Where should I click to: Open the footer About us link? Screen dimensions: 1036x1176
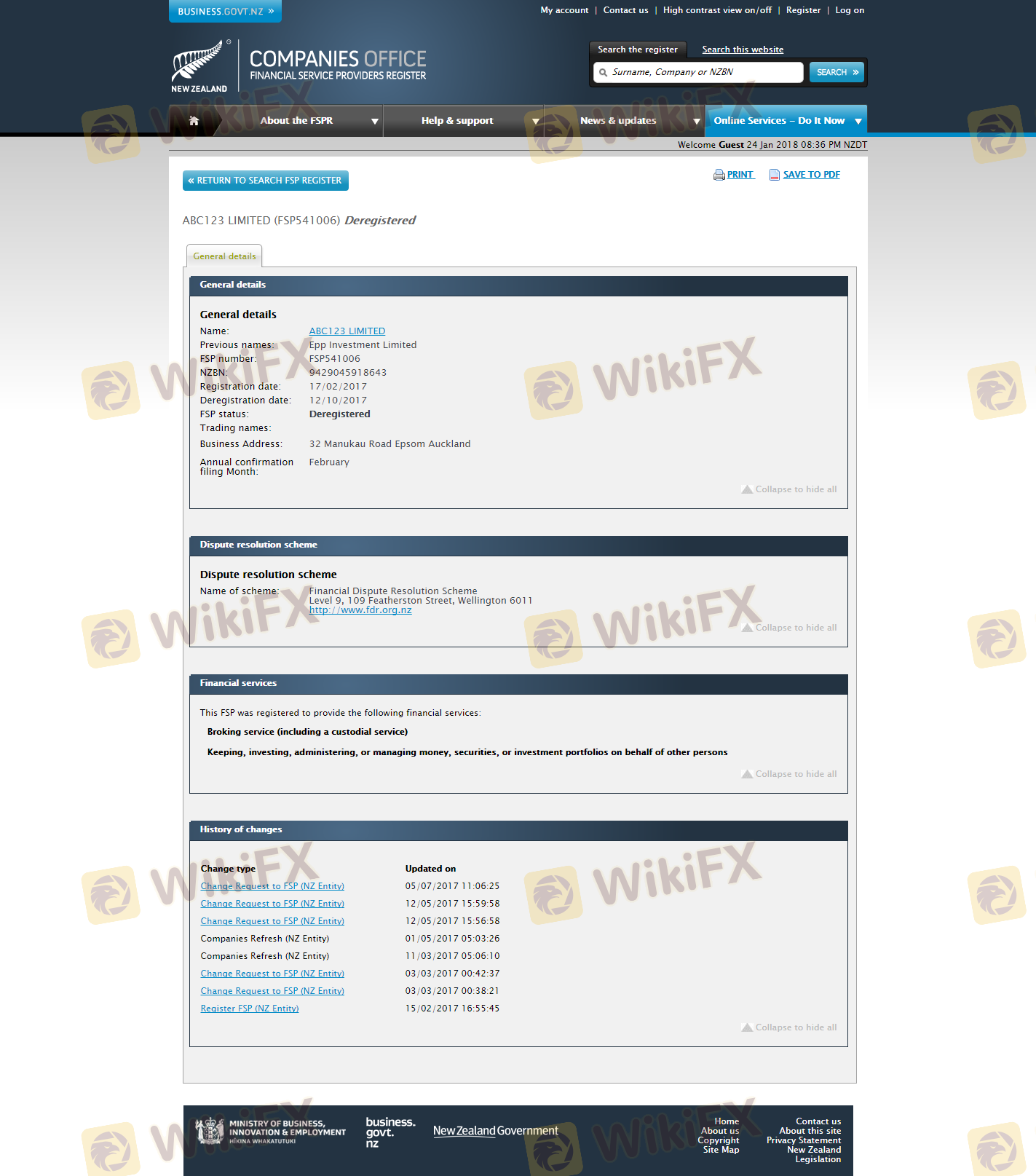(720, 1131)
